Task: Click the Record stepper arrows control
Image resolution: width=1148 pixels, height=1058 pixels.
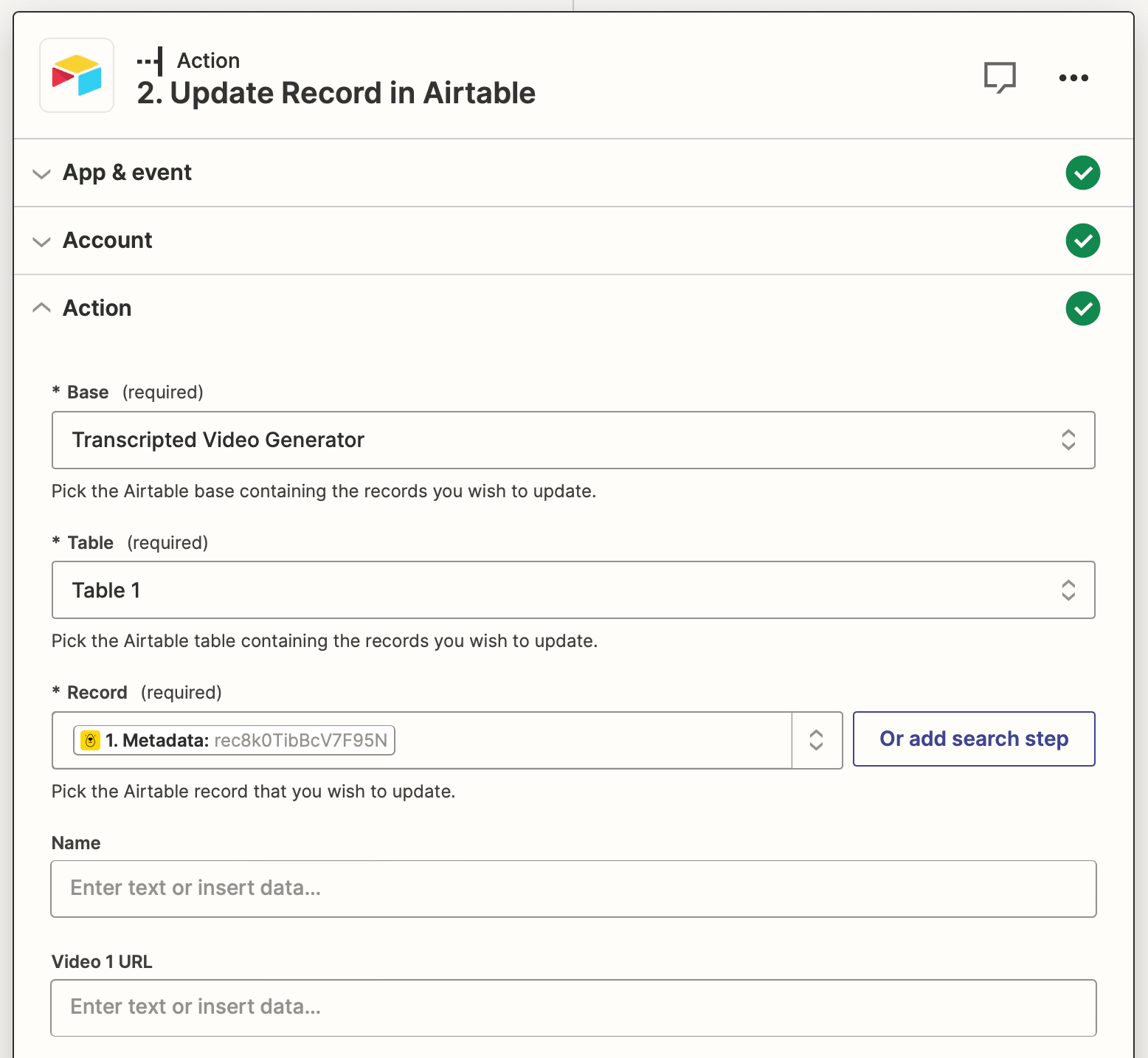Action: click(817, 740)
